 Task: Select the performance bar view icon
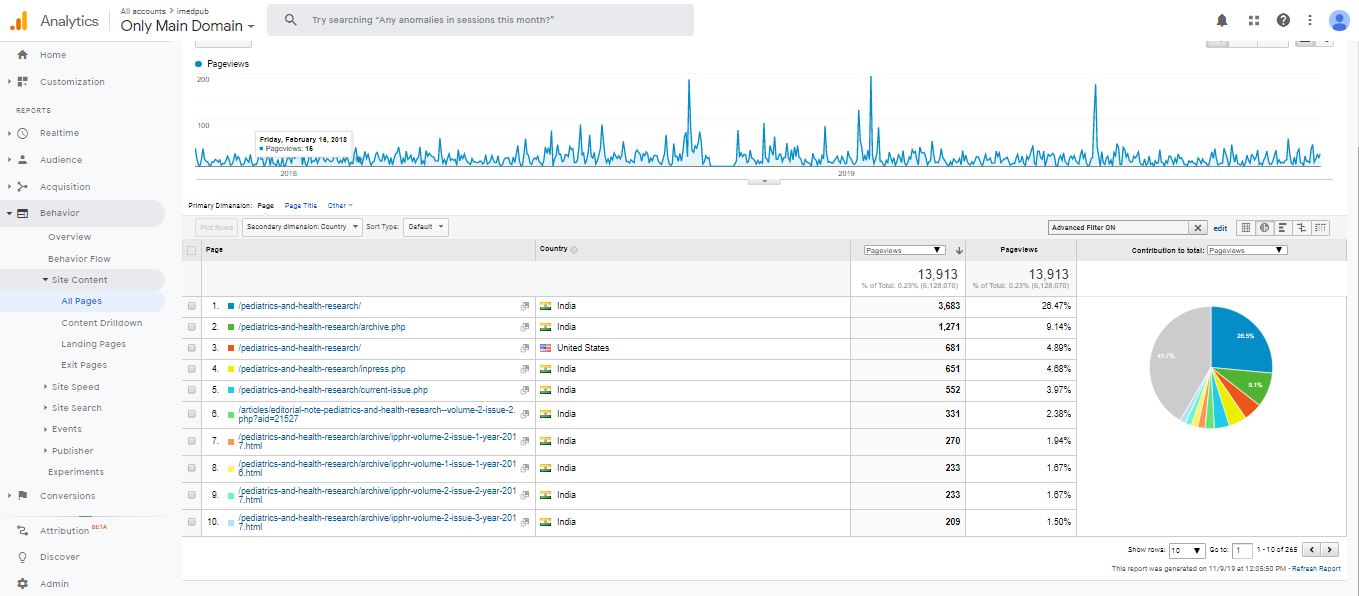[1282, 228]
